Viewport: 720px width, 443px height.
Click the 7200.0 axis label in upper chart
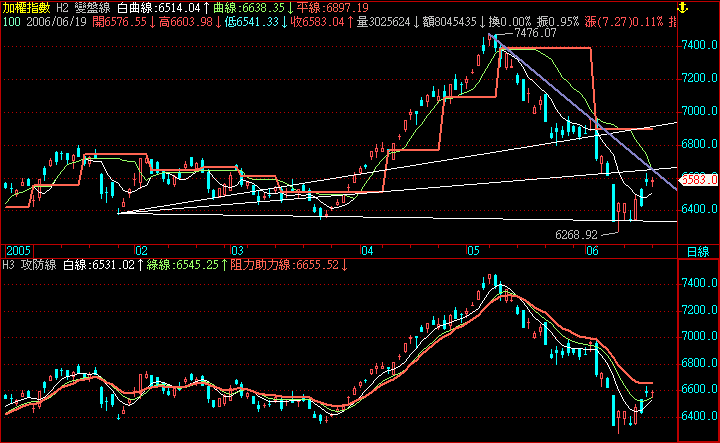(700, 78)
